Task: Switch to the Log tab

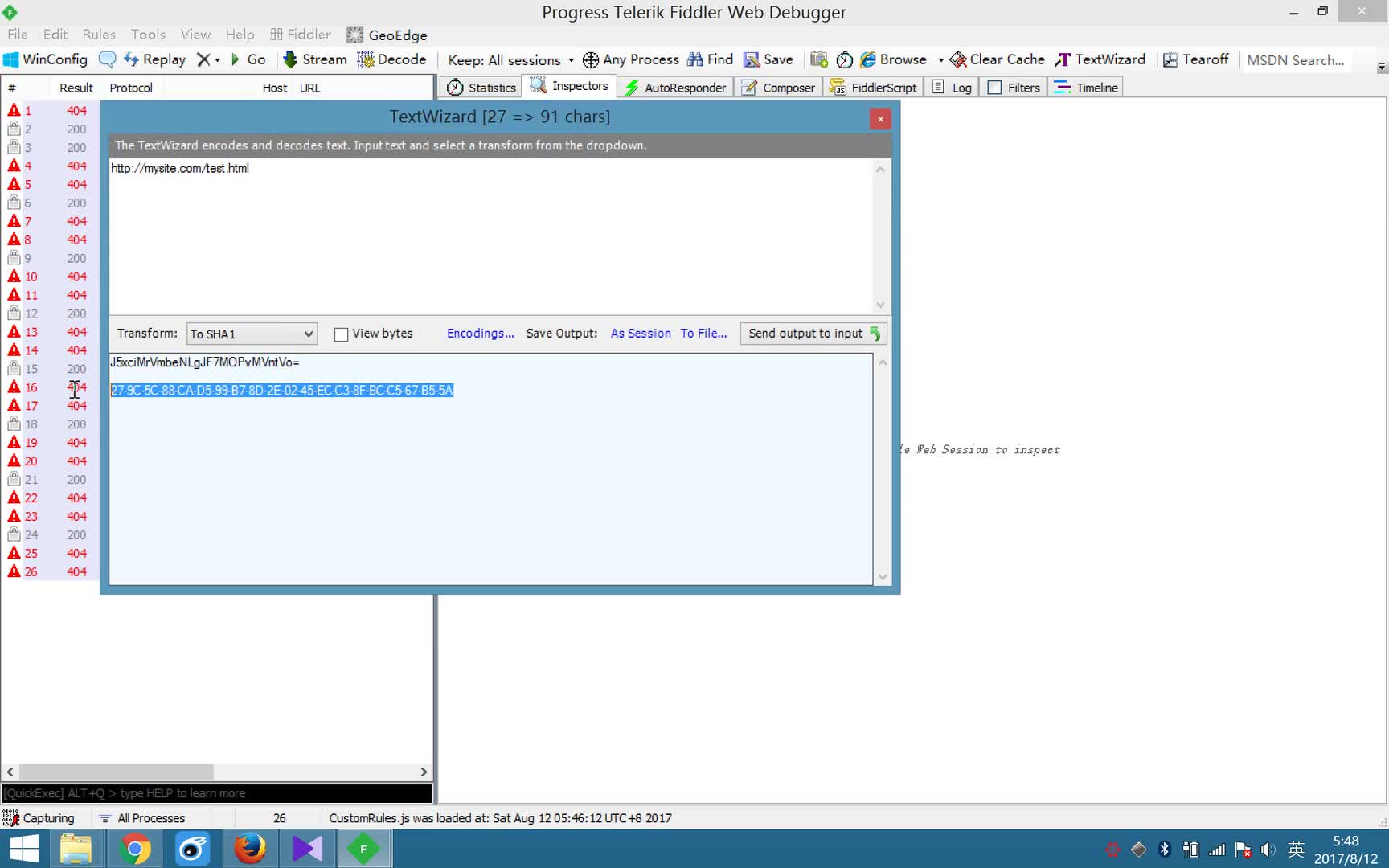Action: 952,88
